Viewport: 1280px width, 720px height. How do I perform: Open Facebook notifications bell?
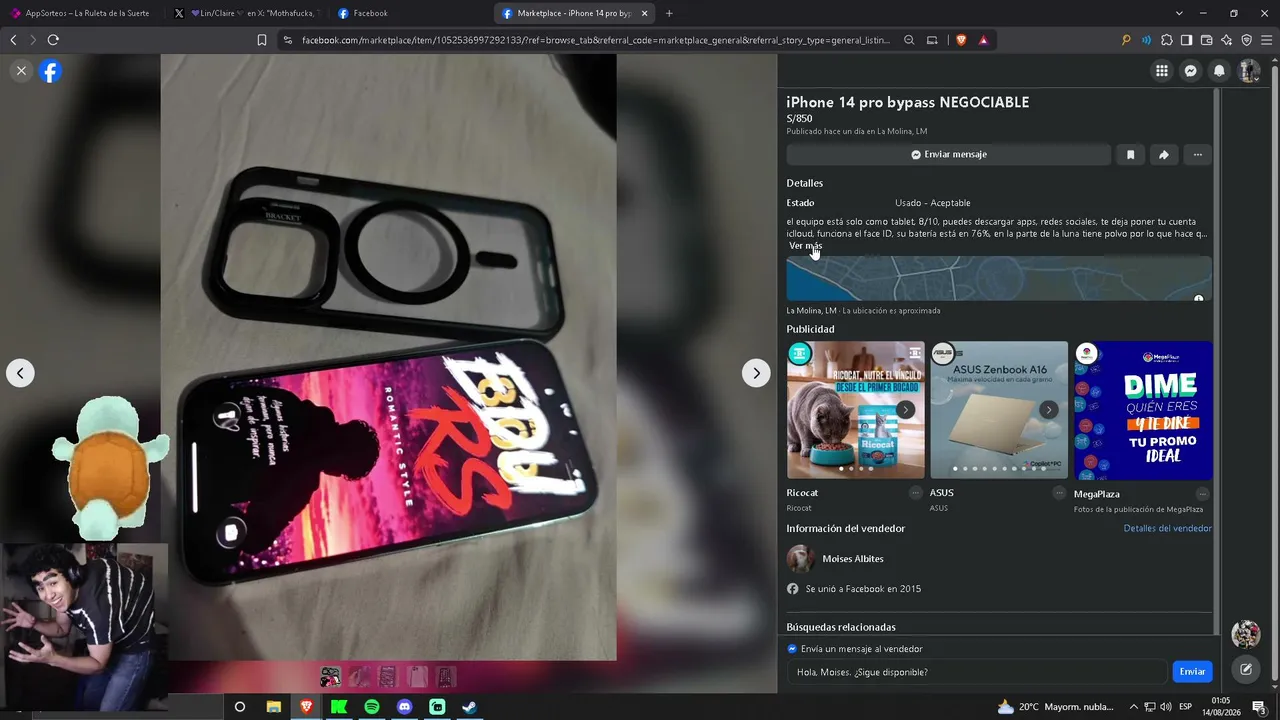[1219, 71]
